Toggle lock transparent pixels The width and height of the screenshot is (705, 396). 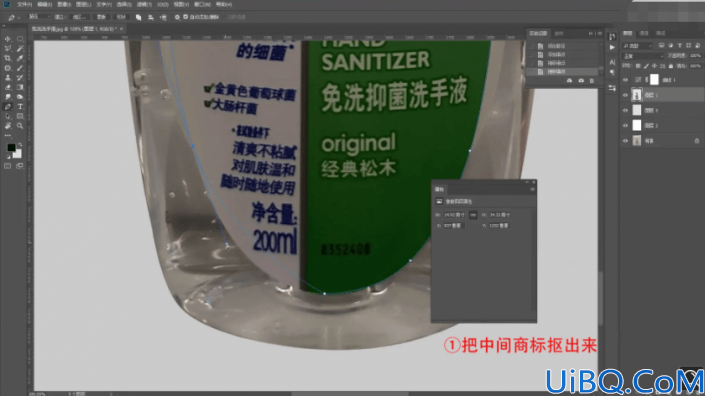[638, 66]
